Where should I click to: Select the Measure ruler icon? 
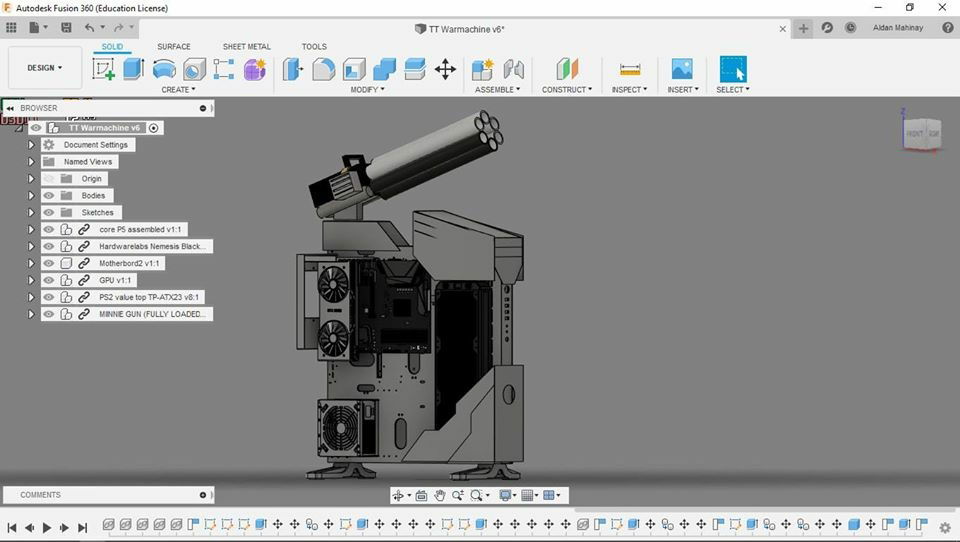pos(630,69)
